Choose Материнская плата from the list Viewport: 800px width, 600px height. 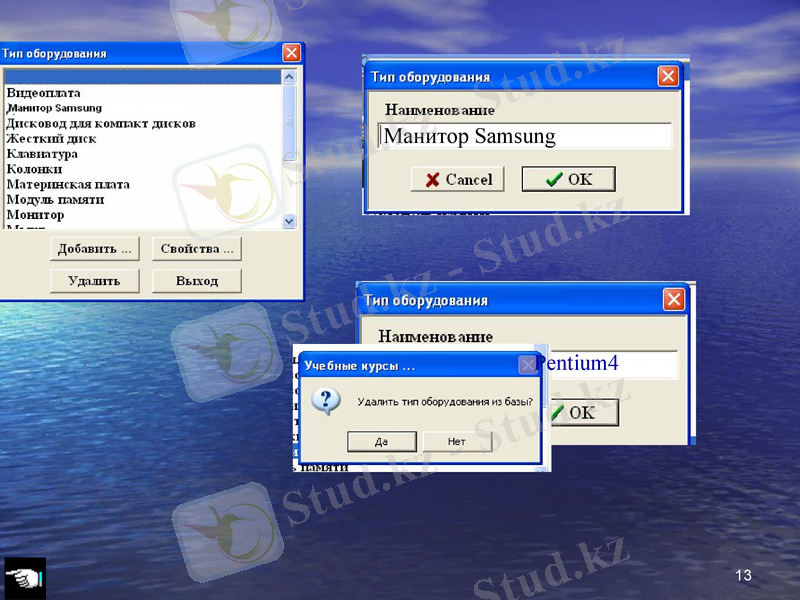(x=68, y=184)
